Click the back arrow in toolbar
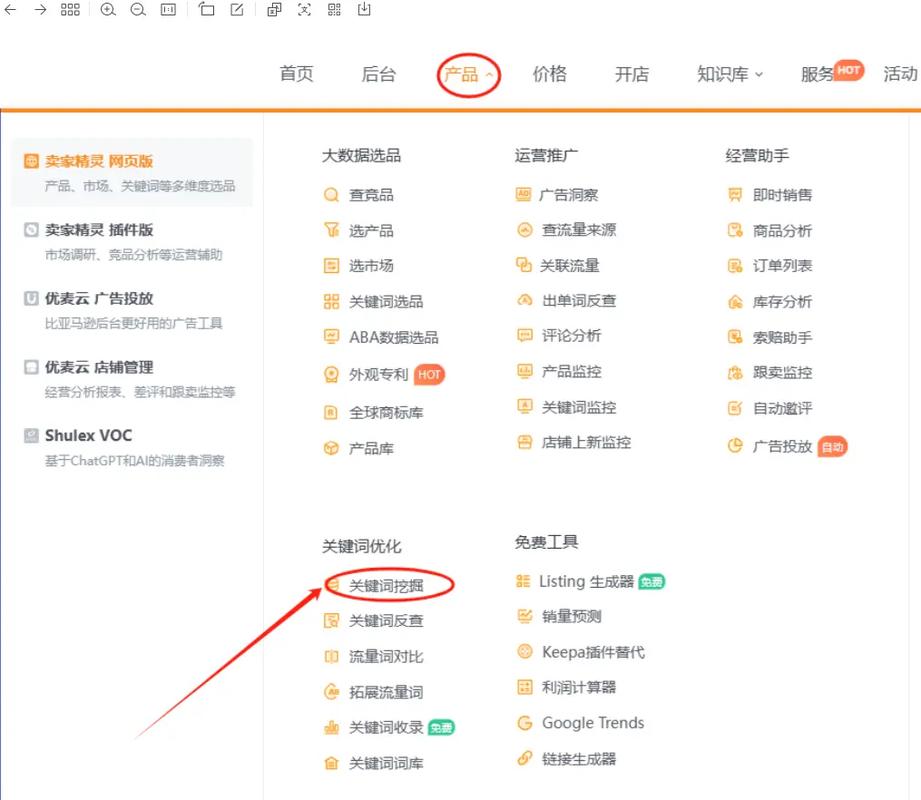 coord(10,10)
